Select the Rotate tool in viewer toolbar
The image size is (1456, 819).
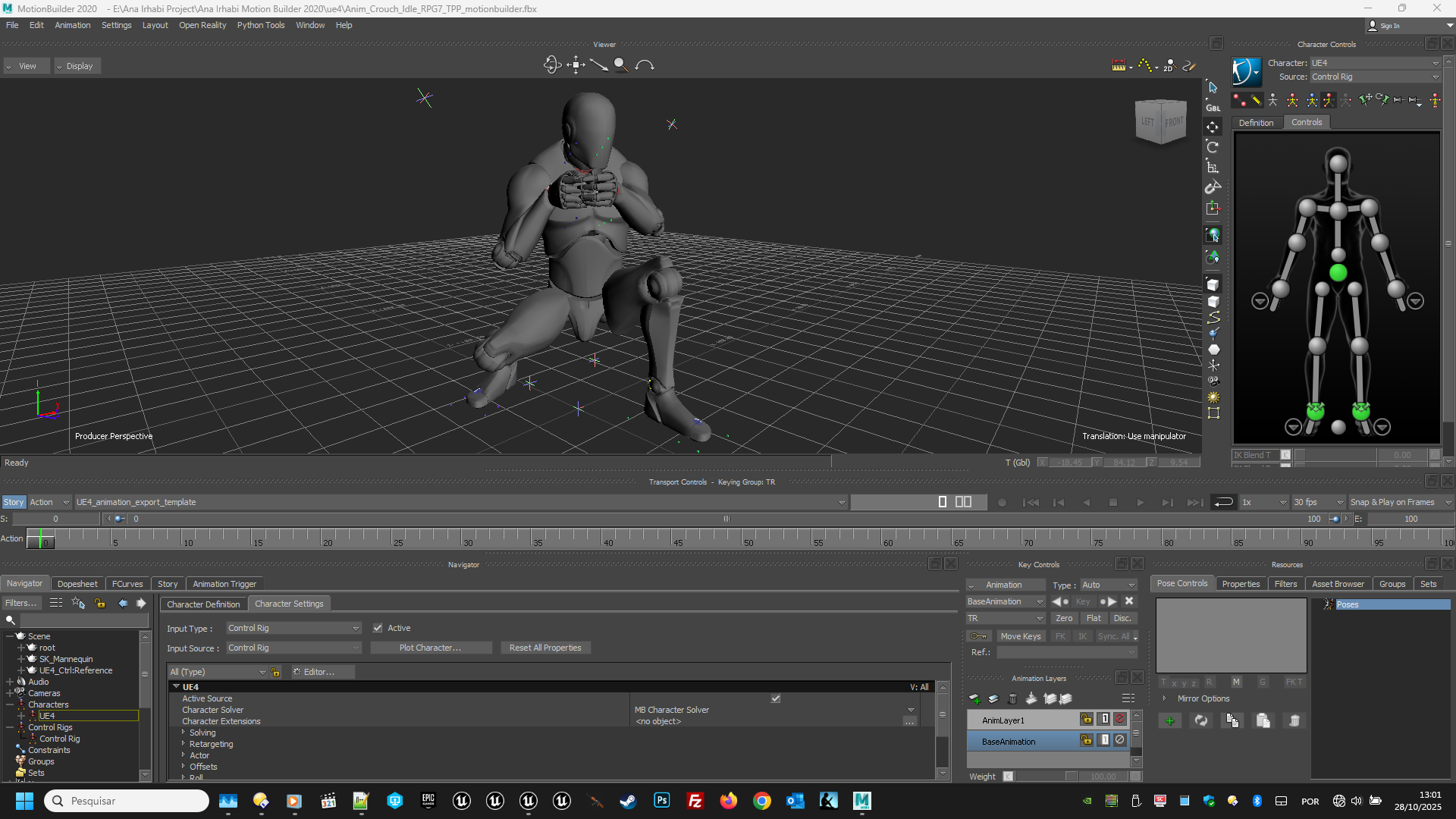click(x=1213, y=147)
